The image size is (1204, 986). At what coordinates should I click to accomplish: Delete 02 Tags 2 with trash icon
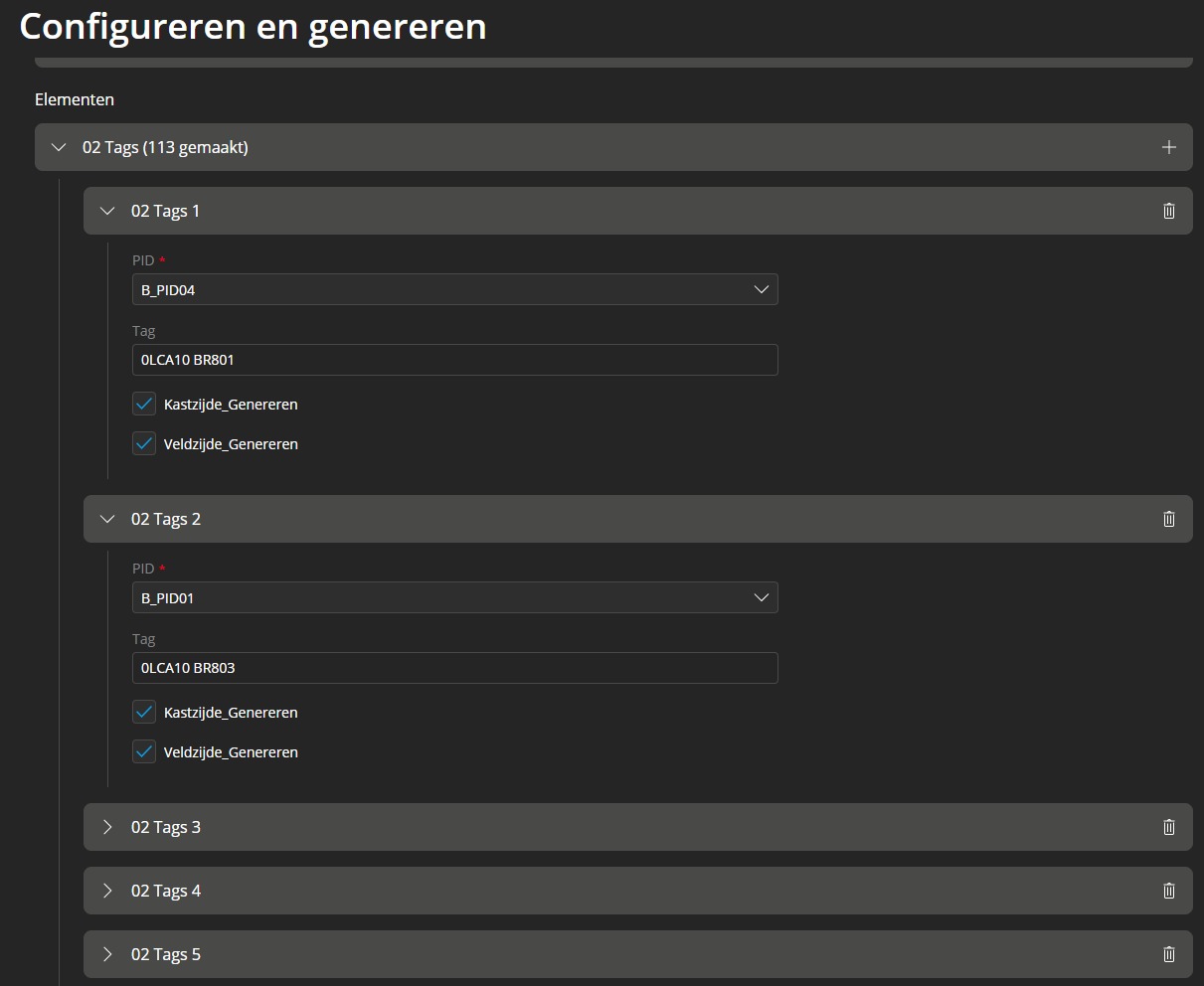[x=1168, y=519]
